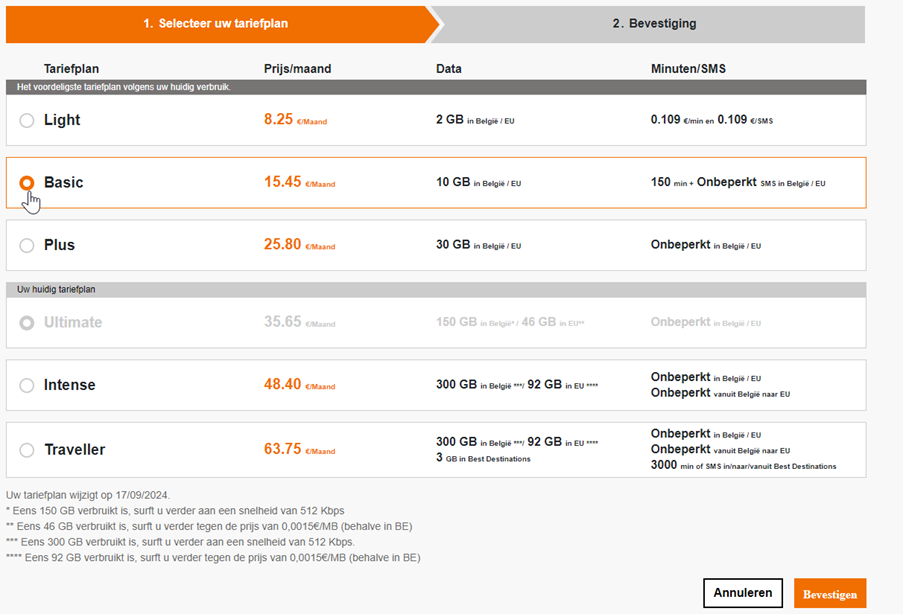This screenshot has height=614, width=903.
Task: Click "Onbeperkt" text in the Plus row
Action: click(x=679, y=244)
